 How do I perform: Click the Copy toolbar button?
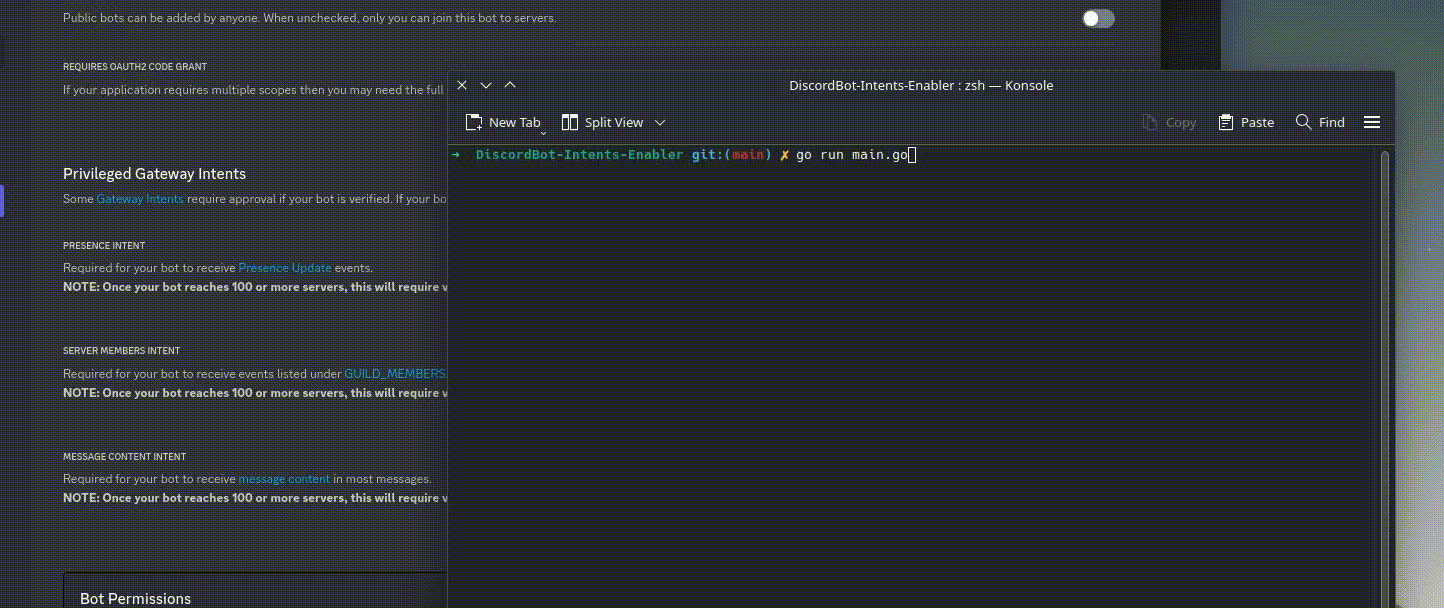click(x=1169, y=122)
